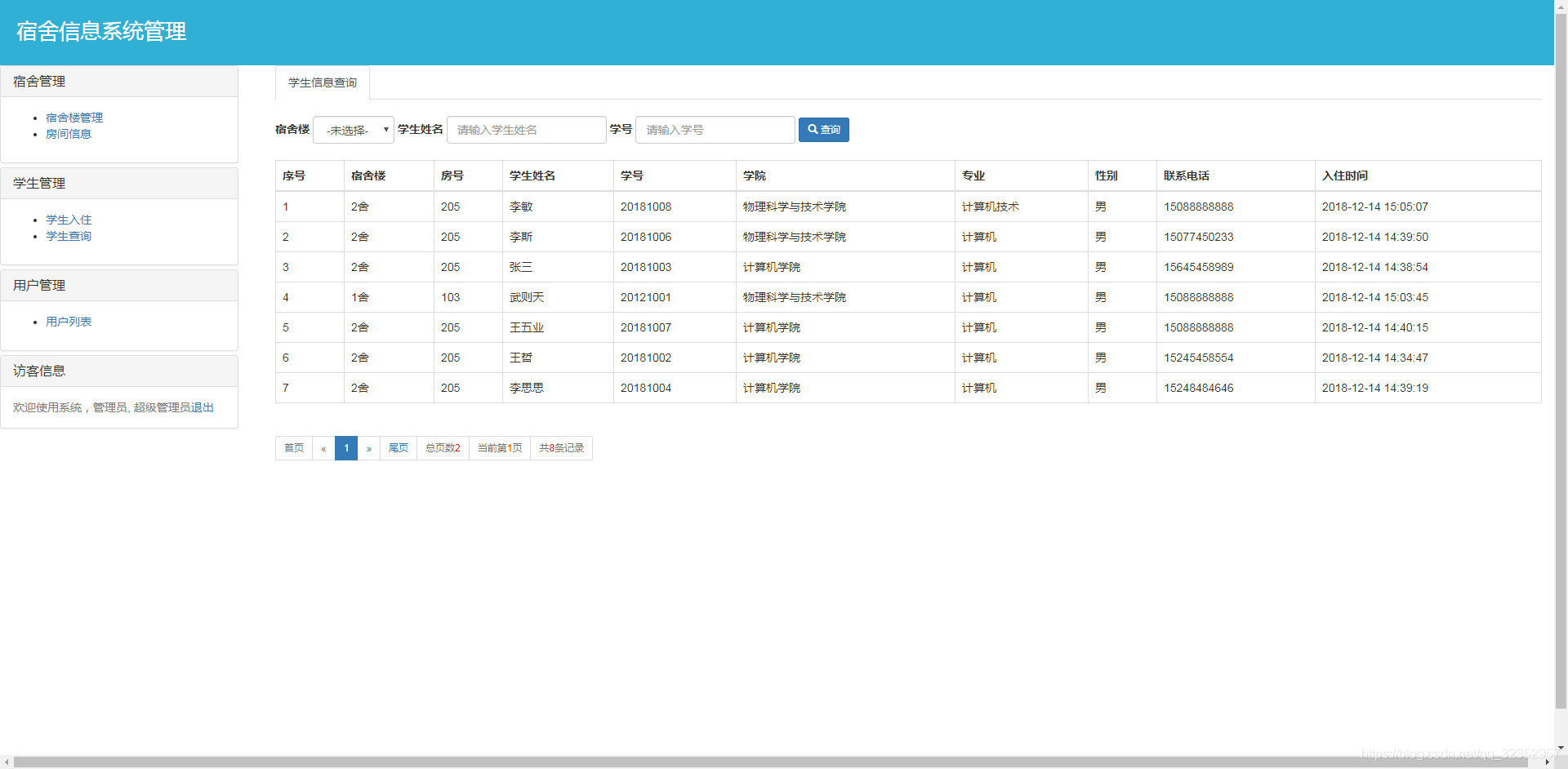
Task: Click the 退出 logout link
Action: click(x=203, y=407)
